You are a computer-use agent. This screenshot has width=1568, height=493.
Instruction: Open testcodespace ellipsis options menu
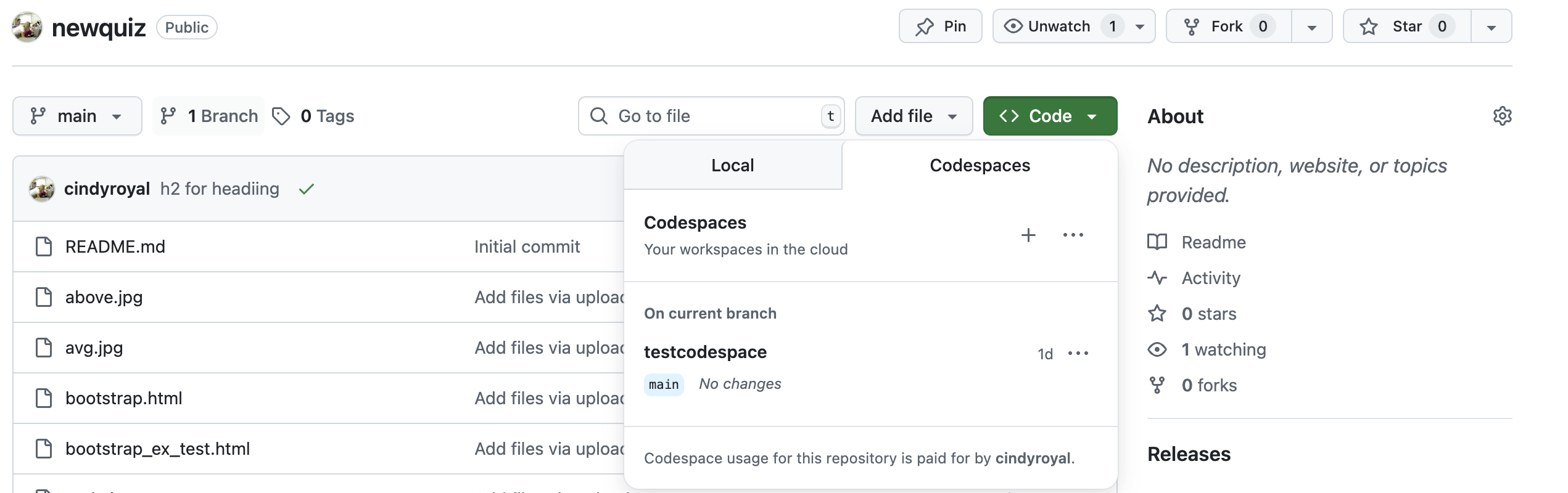pos(1078,354)
